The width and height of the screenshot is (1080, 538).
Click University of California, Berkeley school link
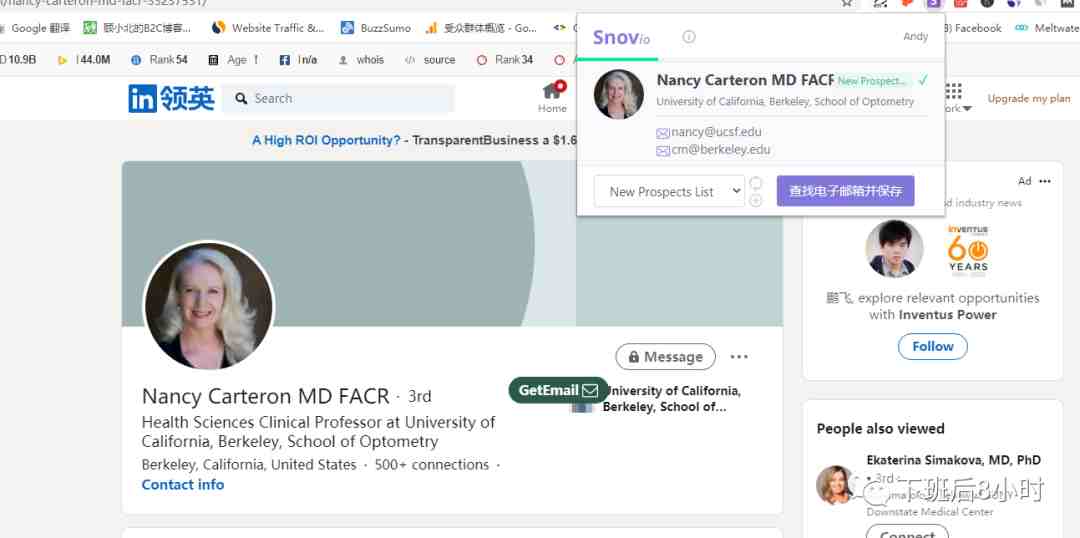(x=672, y=399)
